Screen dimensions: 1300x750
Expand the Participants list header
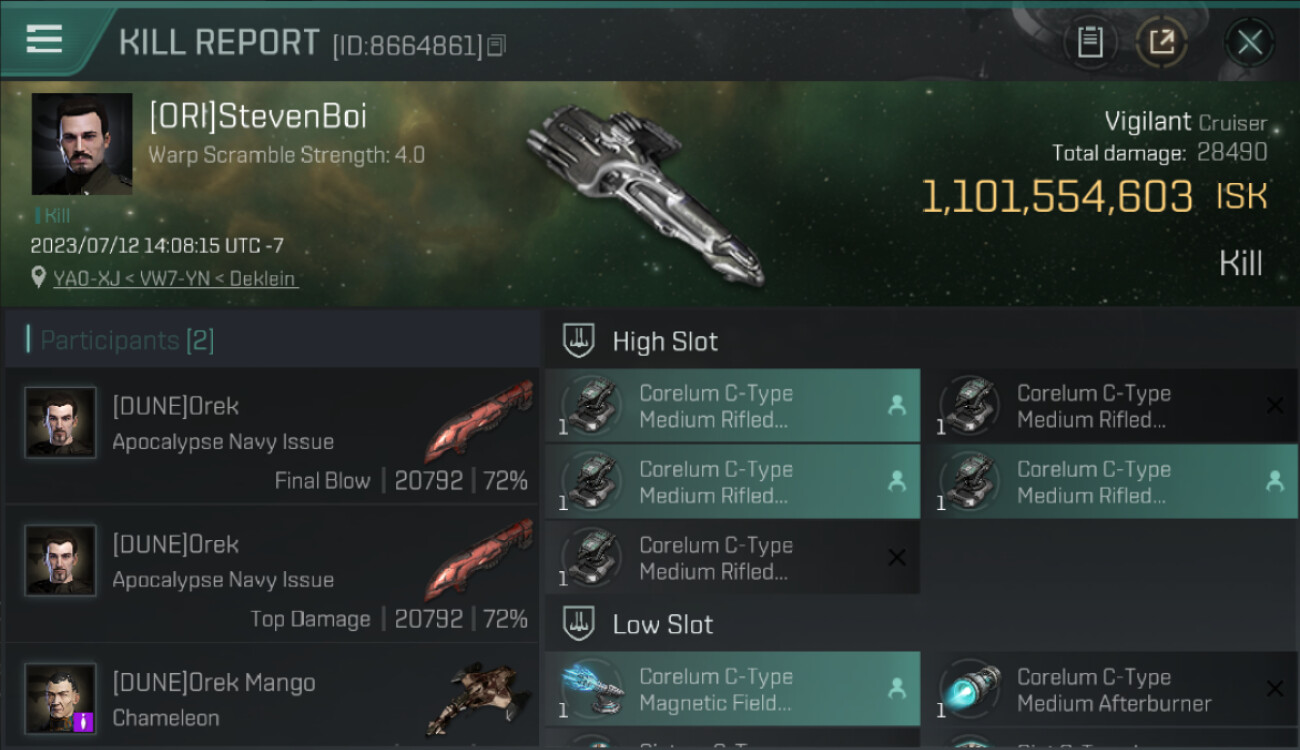(x=120, y=340)
